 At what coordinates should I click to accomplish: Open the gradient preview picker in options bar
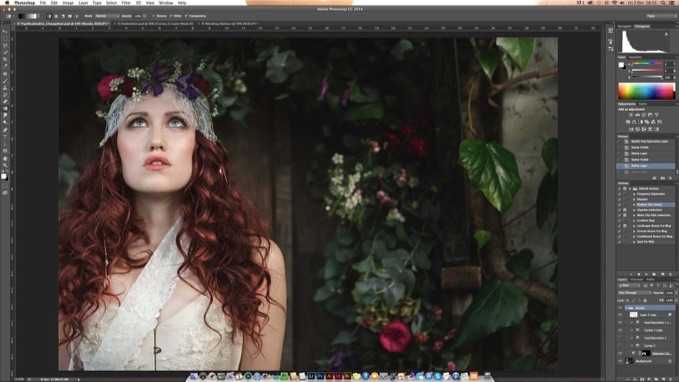[29, 16]
